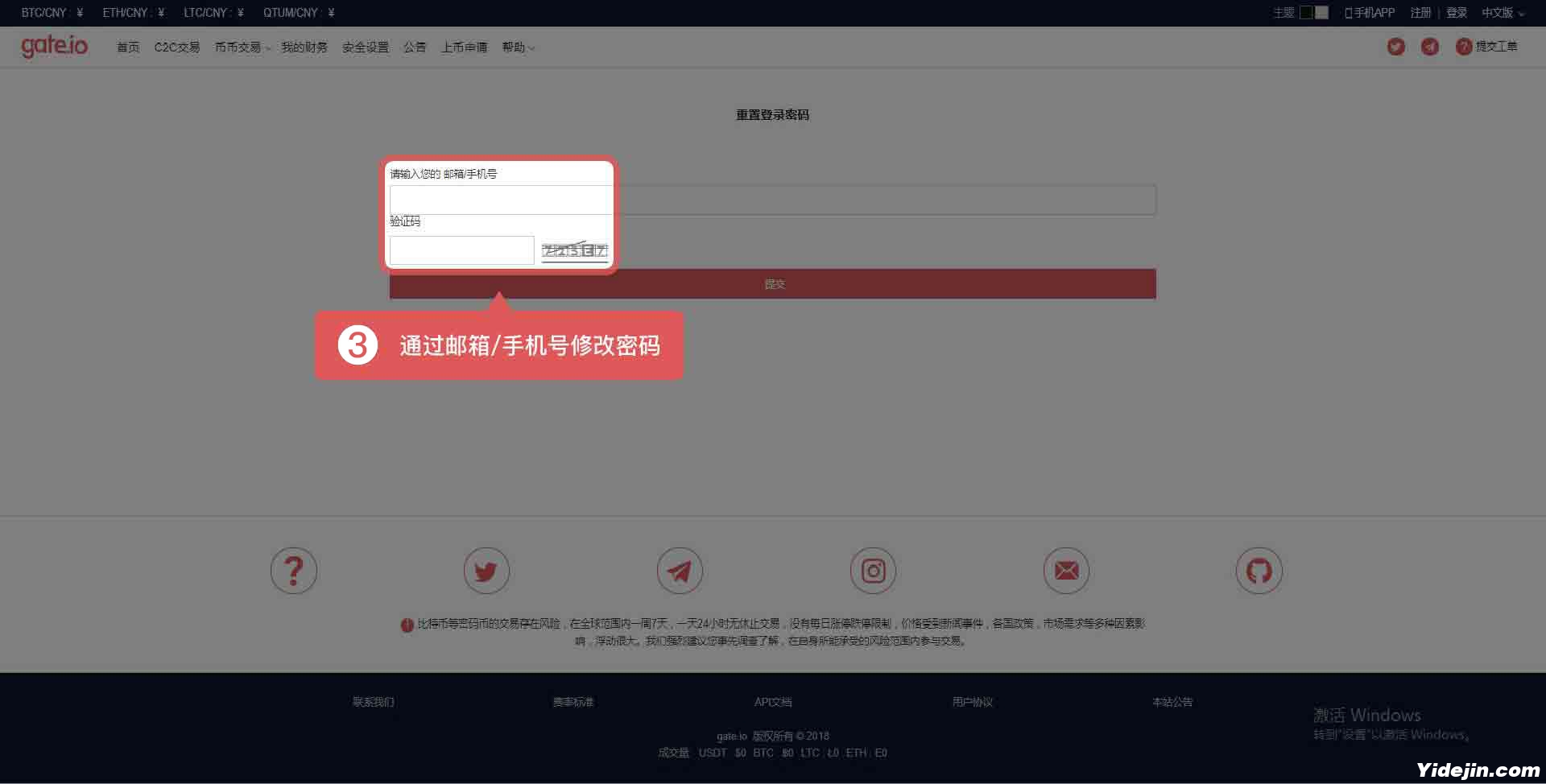1546x784 pixels.
Task: Open the Instagram footer icon
Action: (x=873, y=571)
